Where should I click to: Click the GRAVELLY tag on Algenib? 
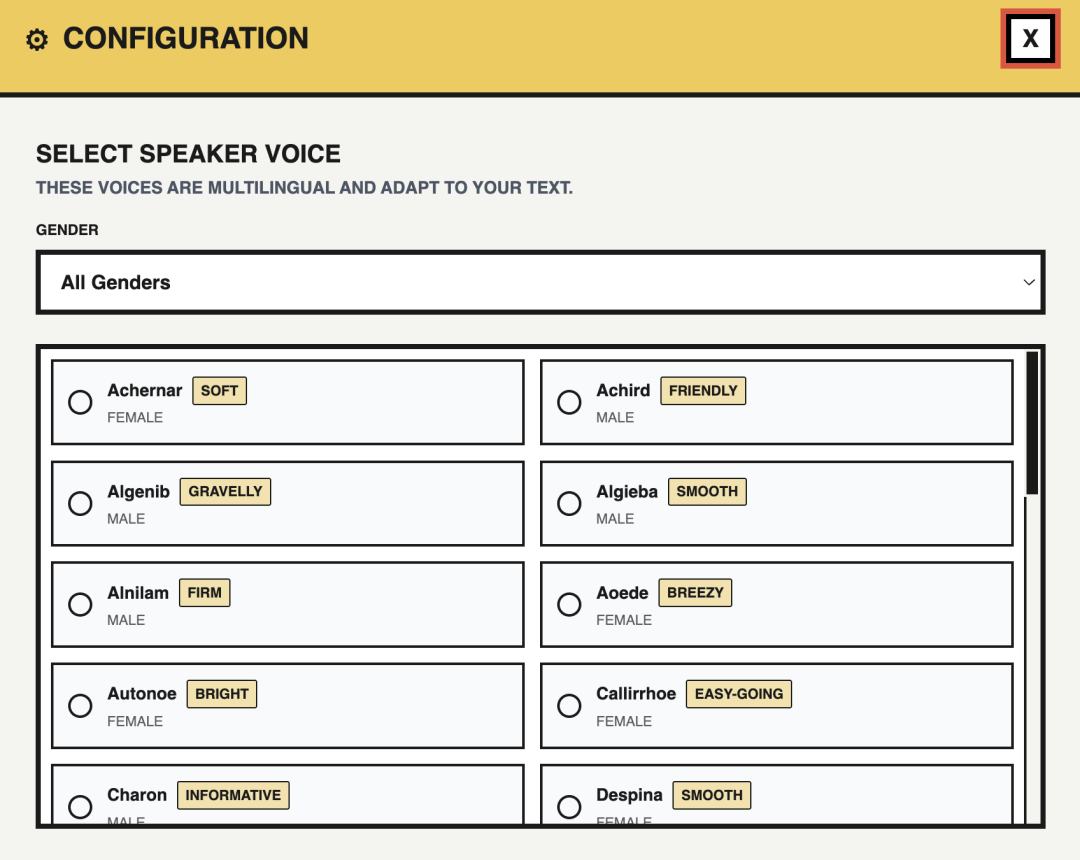tap(225, 492)
